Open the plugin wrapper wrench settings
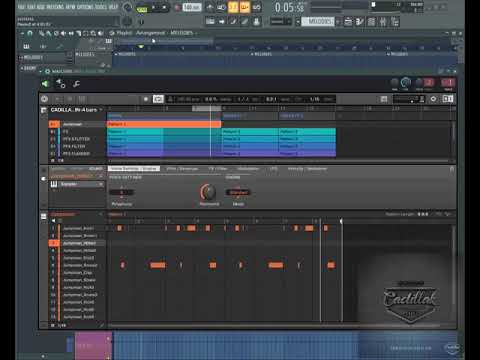This screenshot has width=480, height=360. click(76, 84)
